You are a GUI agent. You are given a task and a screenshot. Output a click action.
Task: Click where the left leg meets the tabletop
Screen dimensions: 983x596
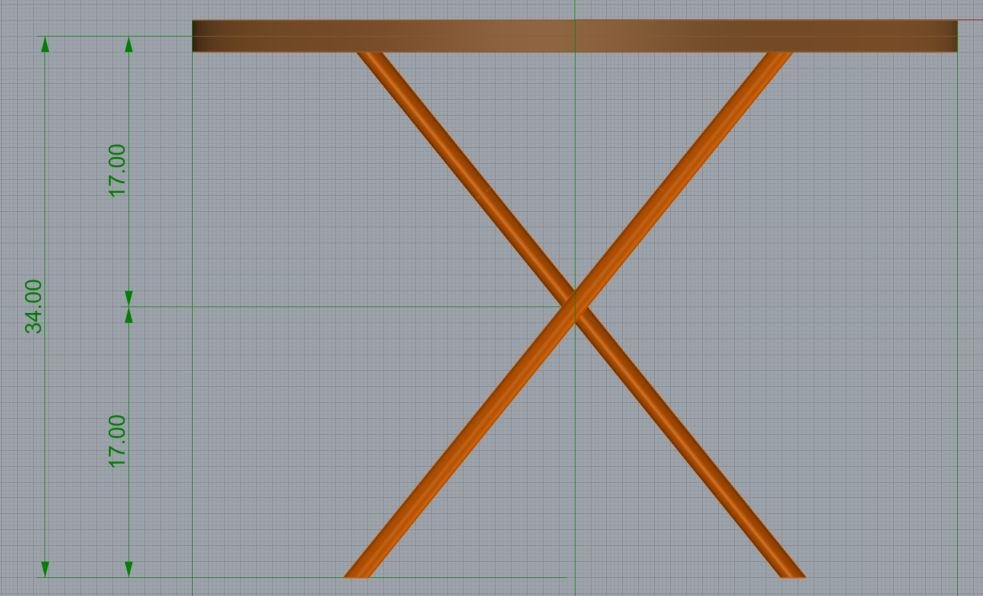tap(372, 56)
